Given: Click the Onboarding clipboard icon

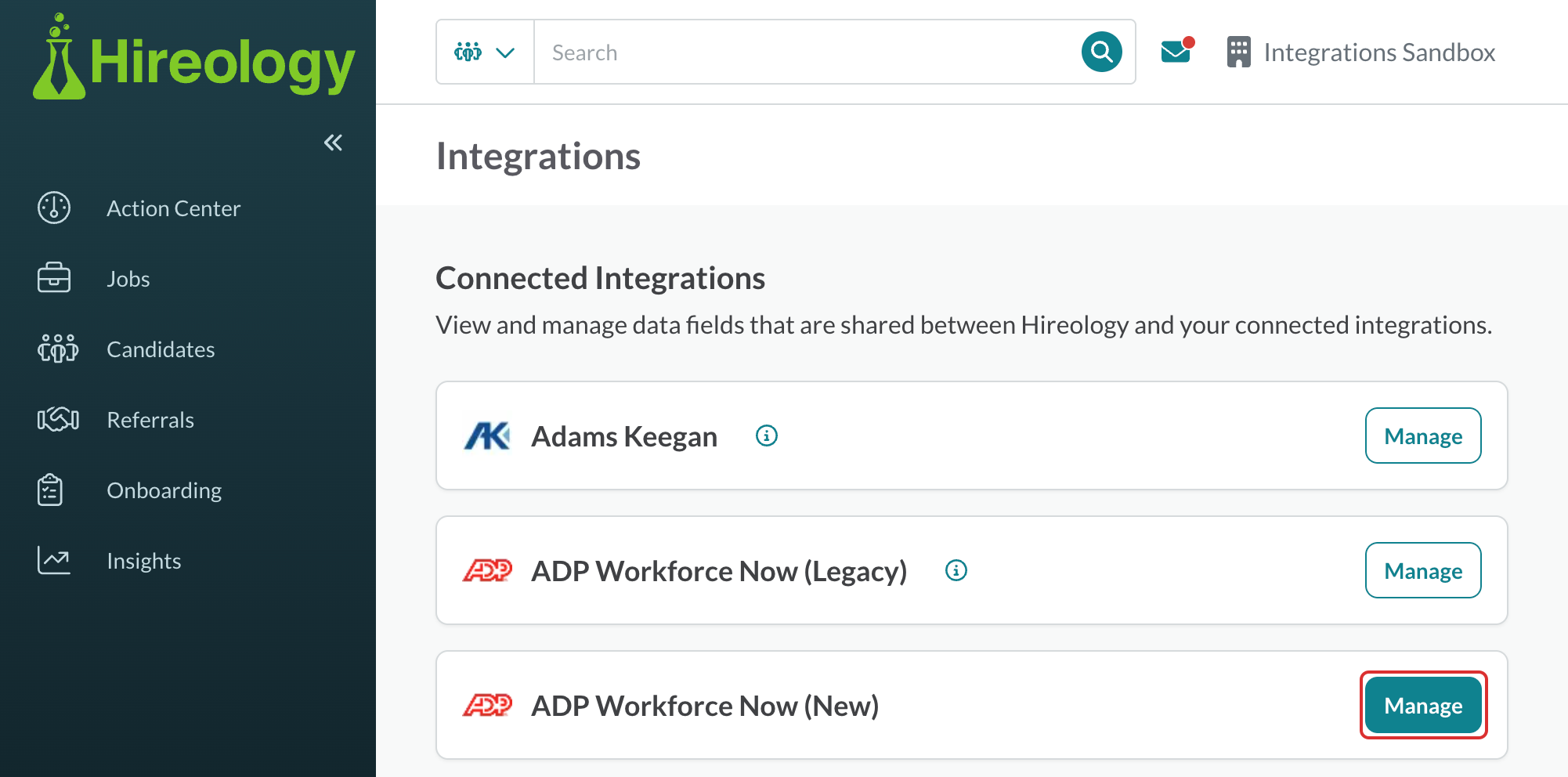Looking at the screenshot, I should (50, 490).
